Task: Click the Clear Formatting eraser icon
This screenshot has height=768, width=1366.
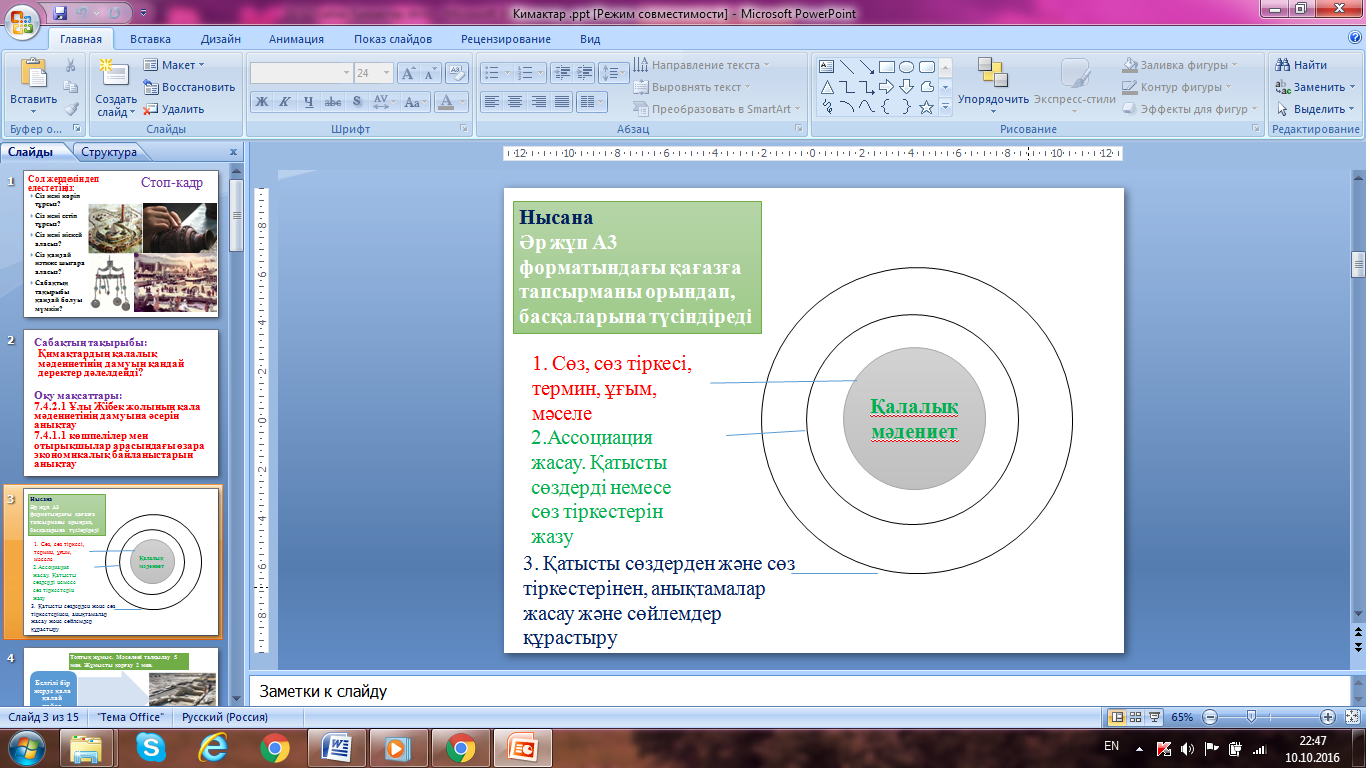Action: (x=457, y=73)
